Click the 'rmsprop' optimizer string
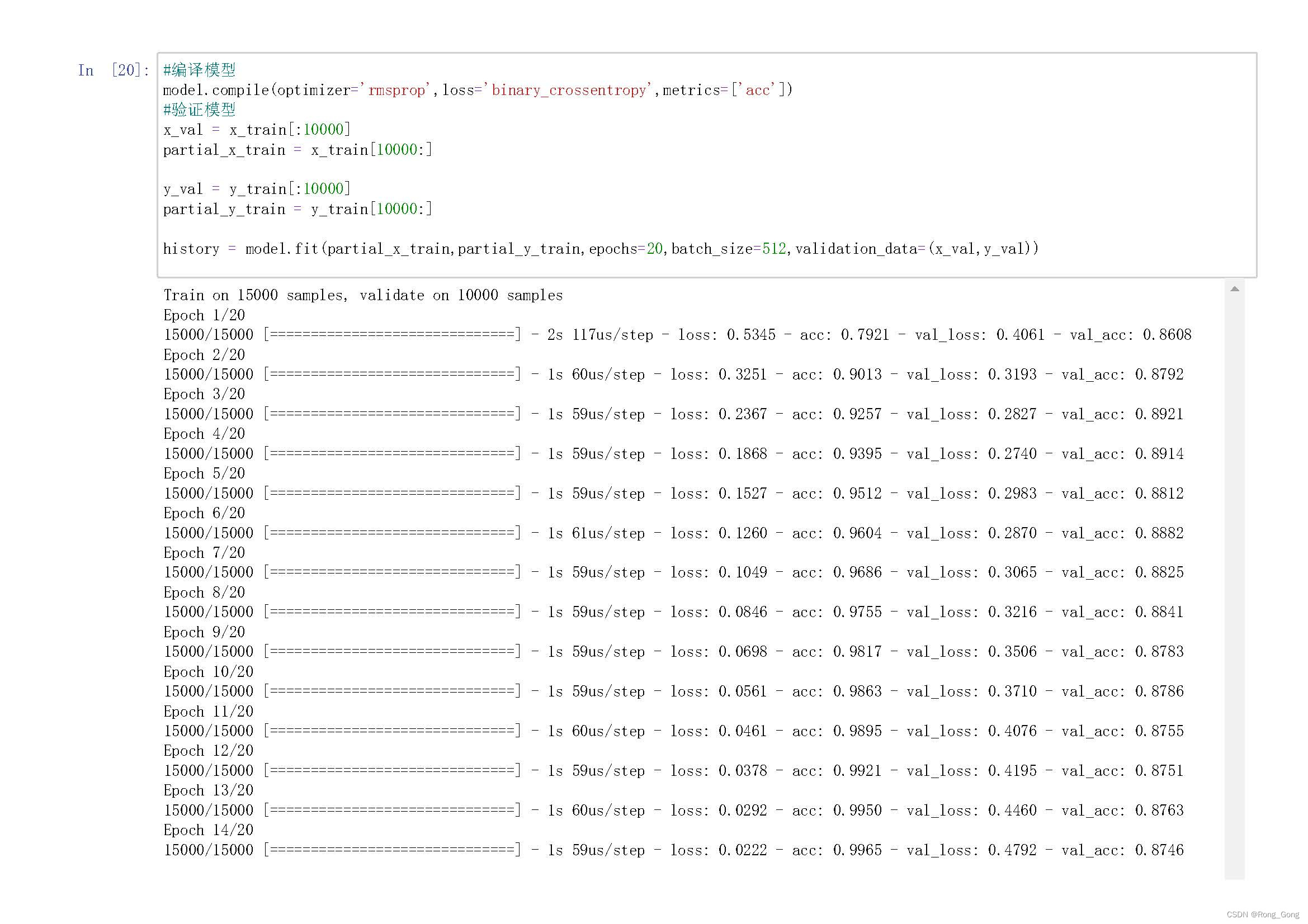The image size is (1308, 924). tap(398, 89)
